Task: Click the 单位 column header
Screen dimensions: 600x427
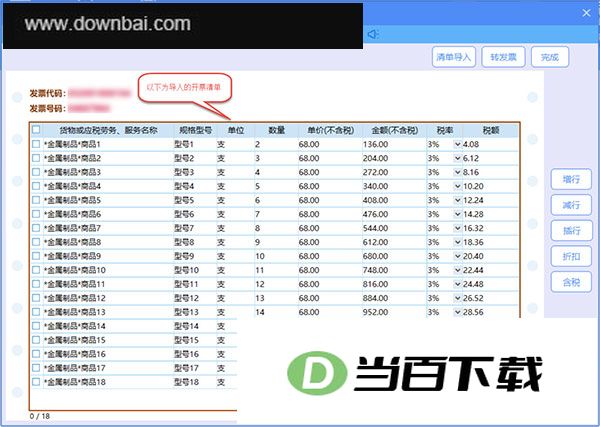Action: pyautogui.click(x=236, y=130)
